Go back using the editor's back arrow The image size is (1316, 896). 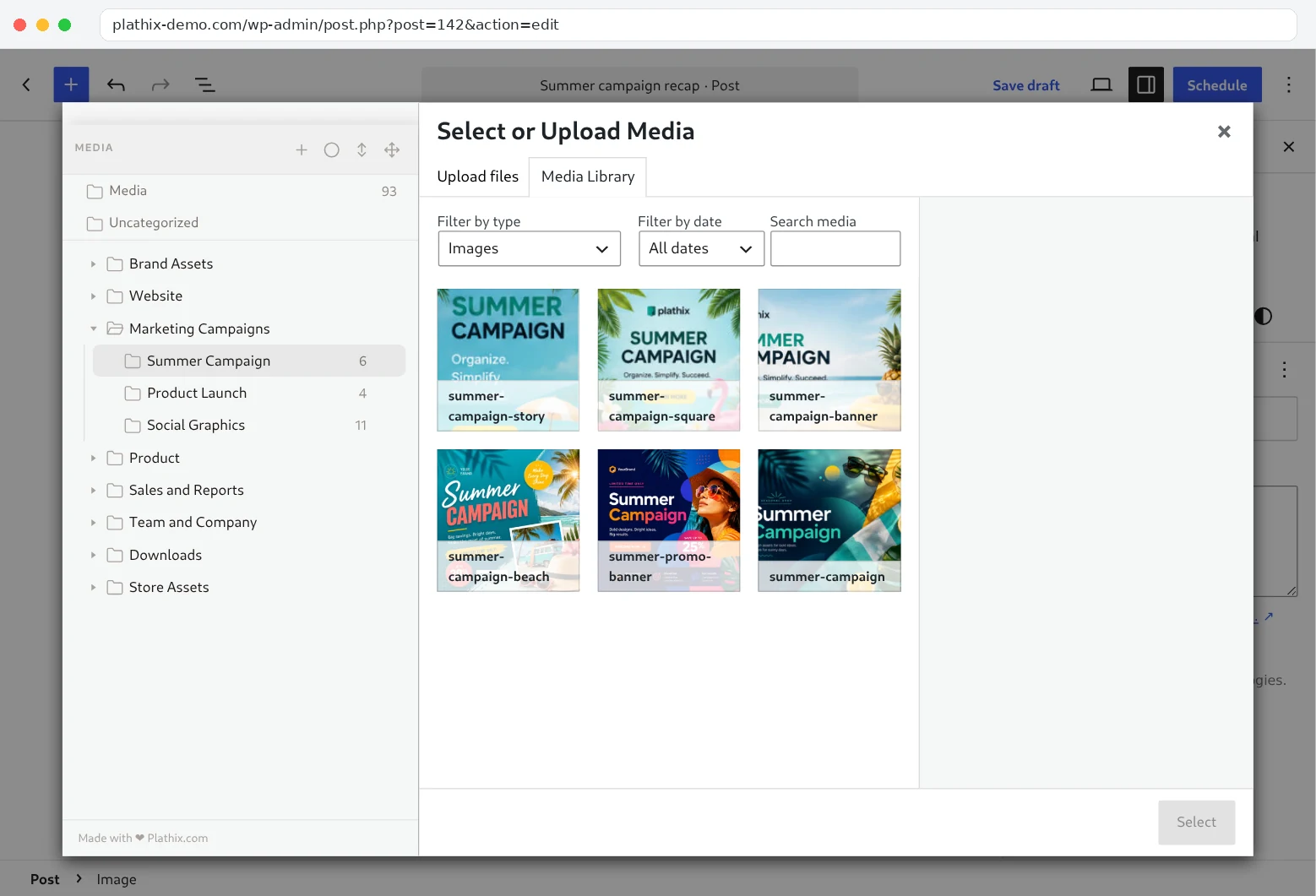[26, 84]
